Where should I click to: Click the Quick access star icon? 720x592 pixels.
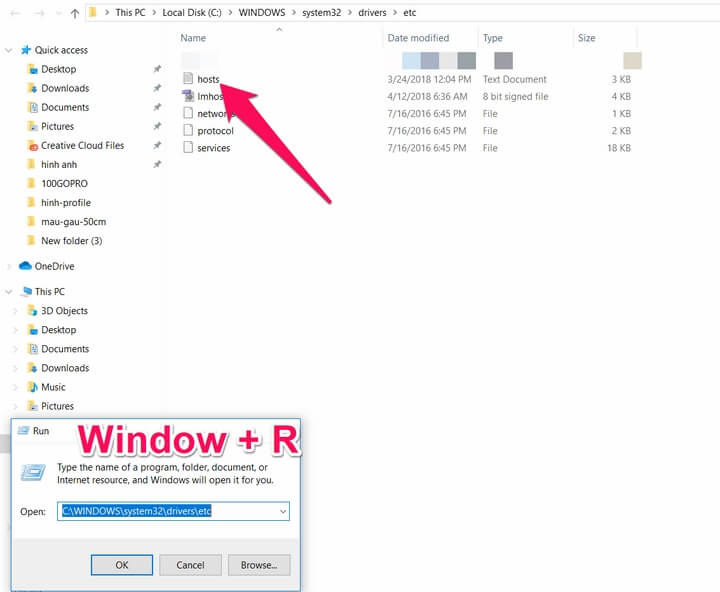pyautogui.click(x=26, y=50)
